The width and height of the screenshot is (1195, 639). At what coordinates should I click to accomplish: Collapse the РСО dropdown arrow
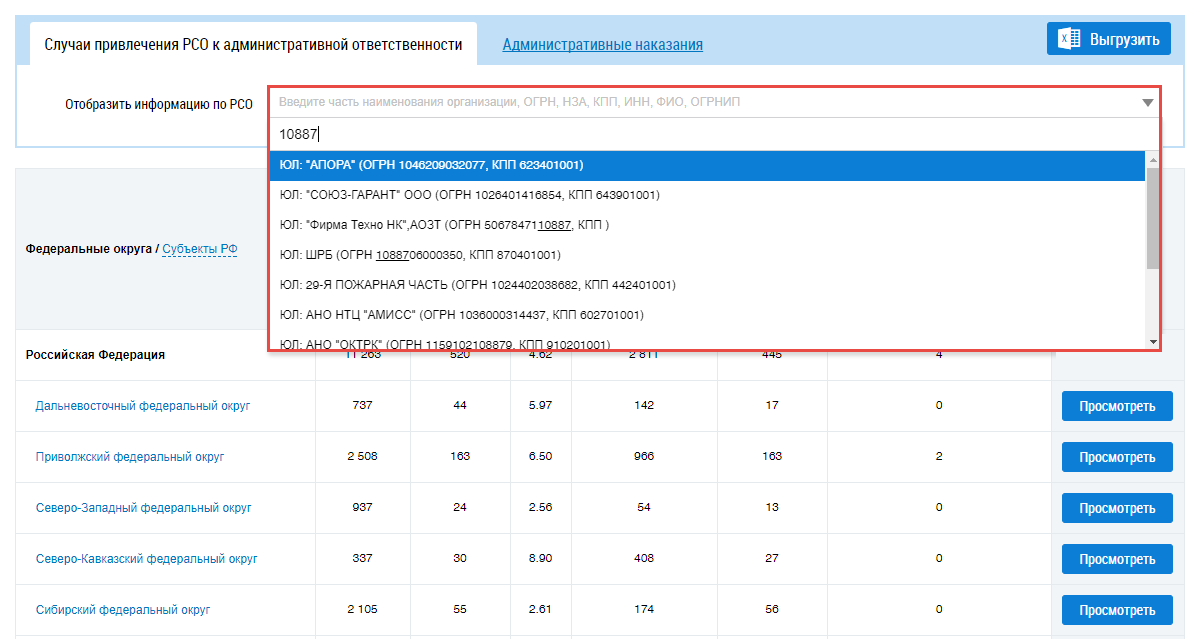point(1146,103)
